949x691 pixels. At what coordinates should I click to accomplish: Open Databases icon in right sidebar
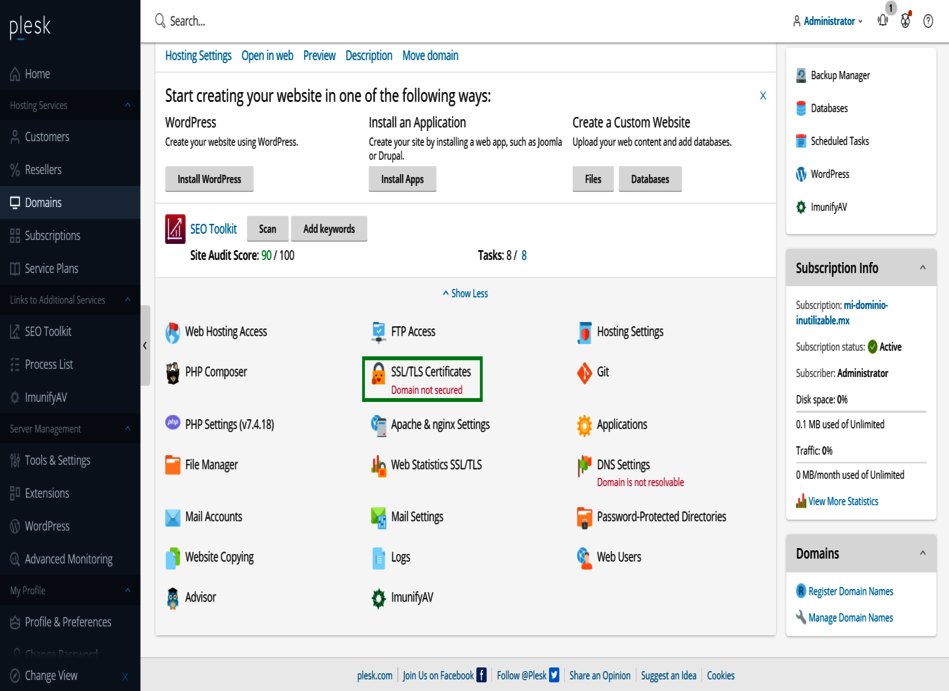tap(801, 108)
